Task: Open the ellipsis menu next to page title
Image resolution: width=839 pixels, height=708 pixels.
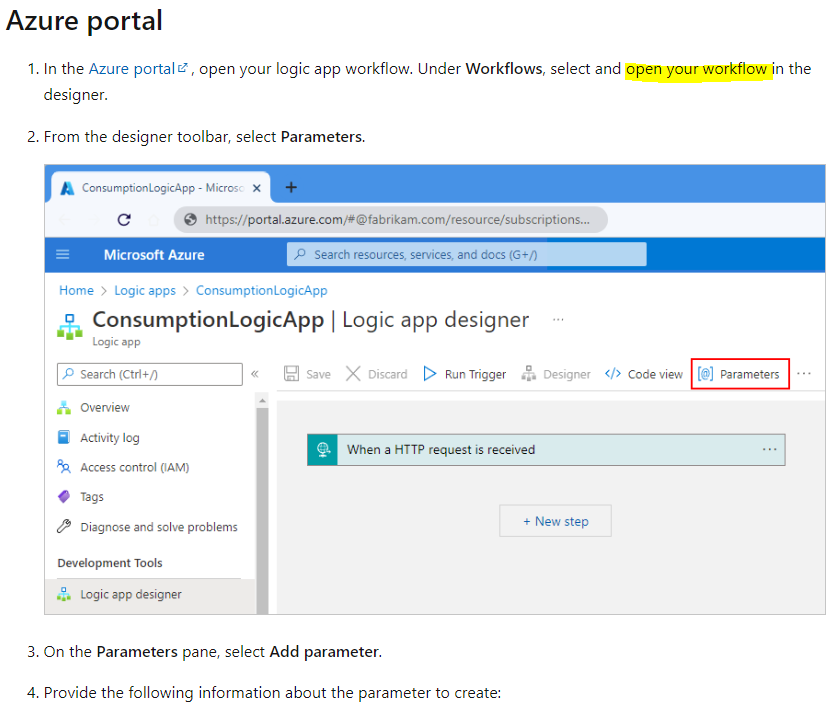Action: click(x=558, y=319)
